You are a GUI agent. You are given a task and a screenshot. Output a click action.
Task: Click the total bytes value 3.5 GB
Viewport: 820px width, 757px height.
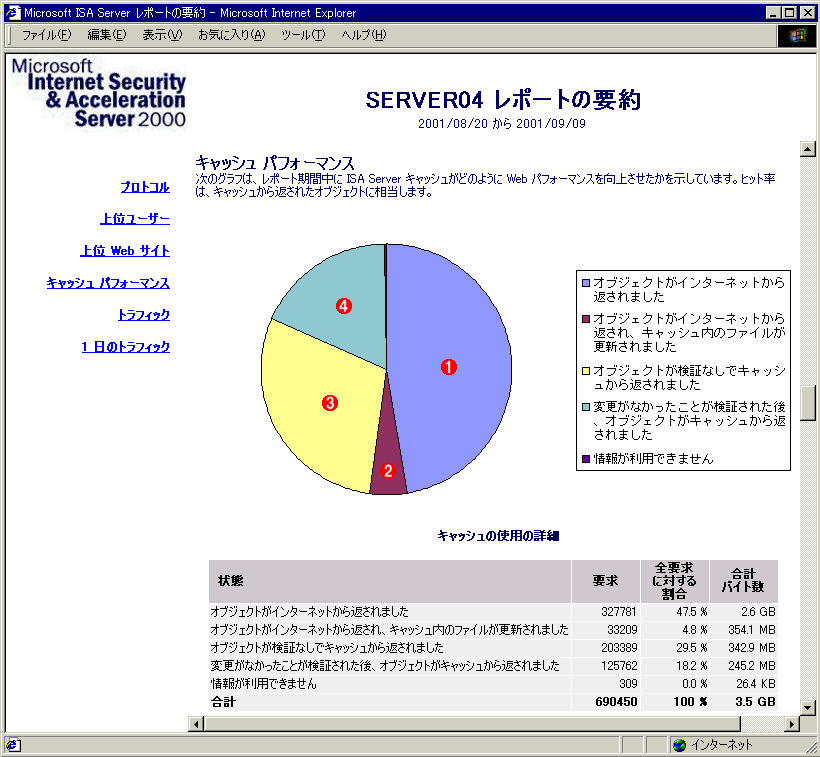point(756,702)
